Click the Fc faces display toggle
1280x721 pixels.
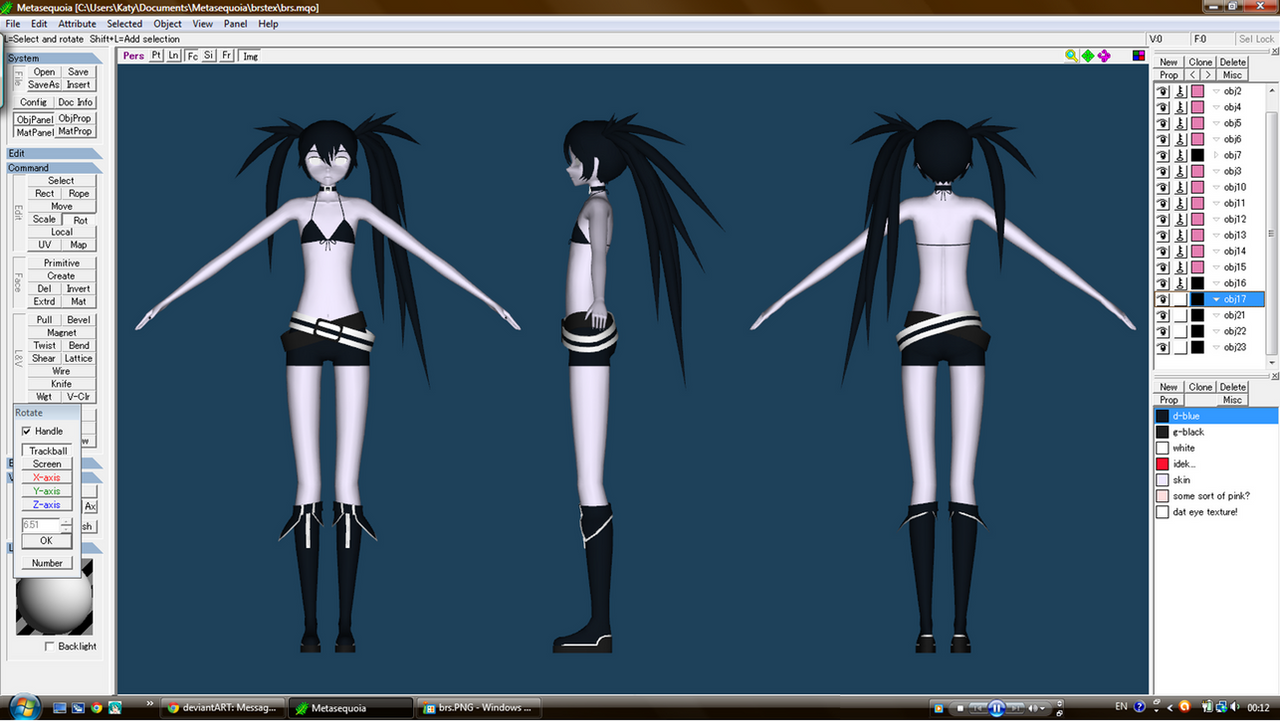192,56
